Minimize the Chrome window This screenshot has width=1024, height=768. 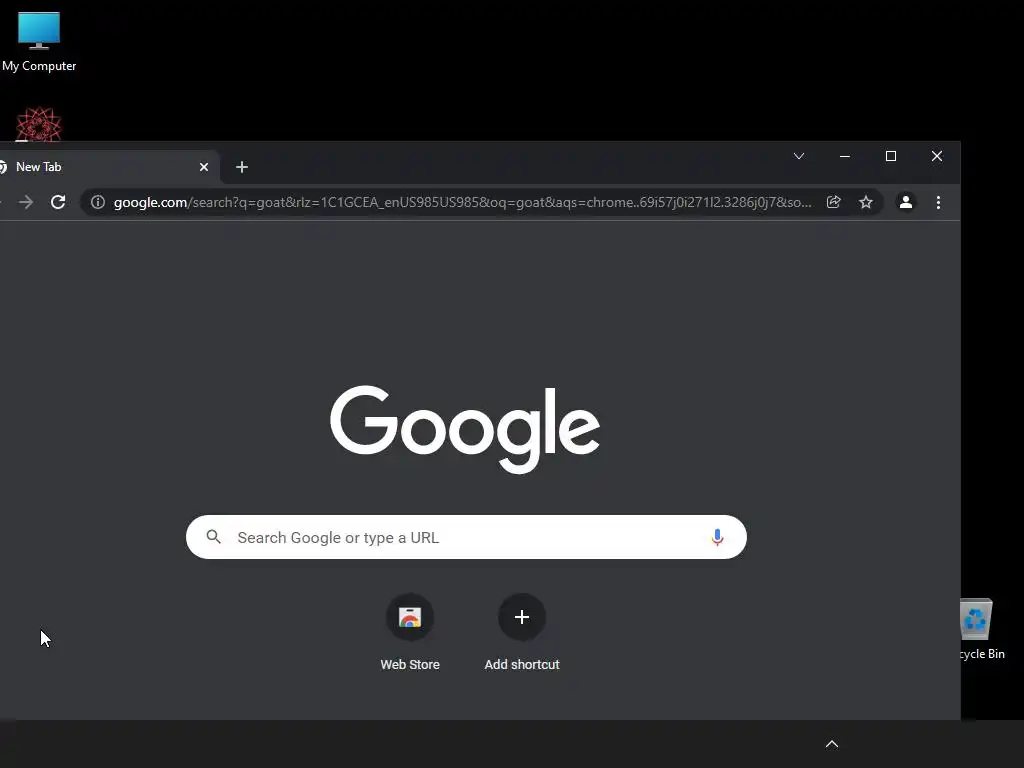(844, 156)
